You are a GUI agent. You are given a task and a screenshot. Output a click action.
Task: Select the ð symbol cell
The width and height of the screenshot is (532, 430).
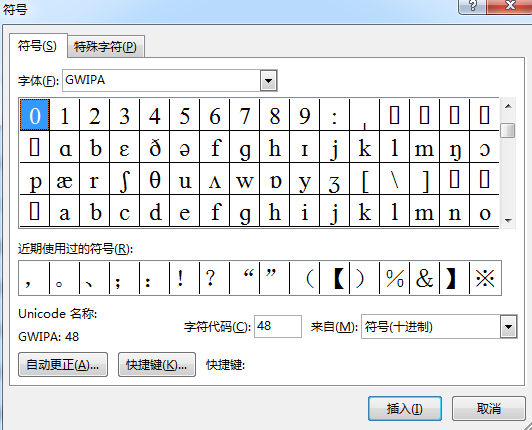155,147
